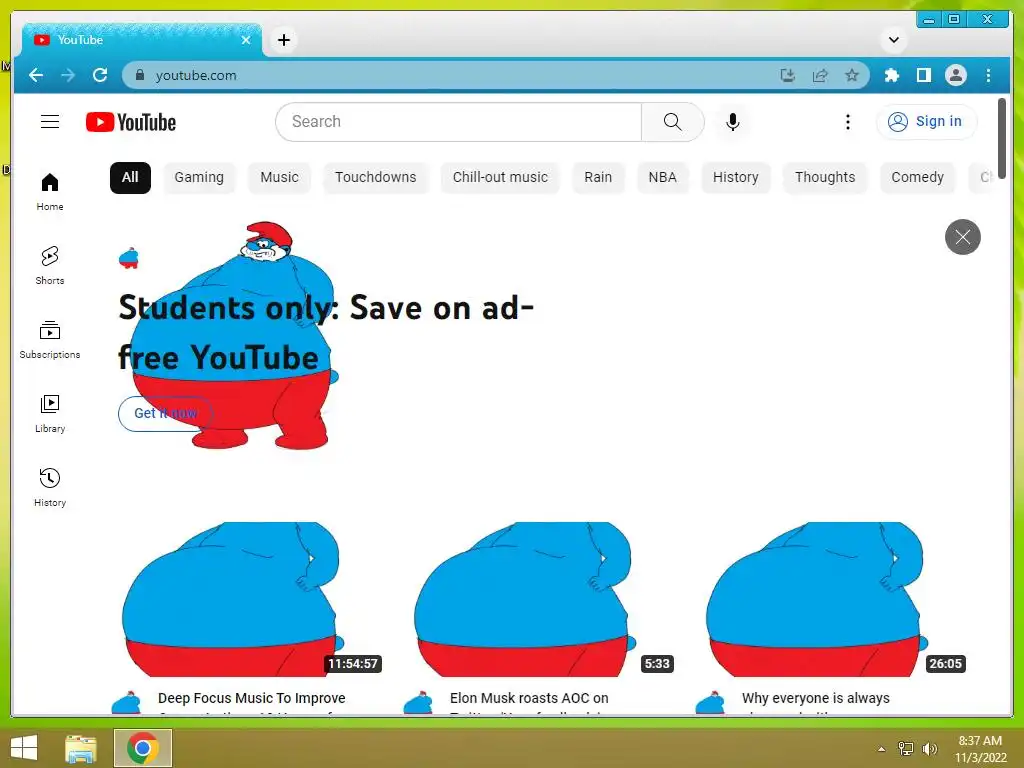This screenshot has width=1024, height=768.
Task: Click the page vertical scrollbar
Action: click(1002, 138)
